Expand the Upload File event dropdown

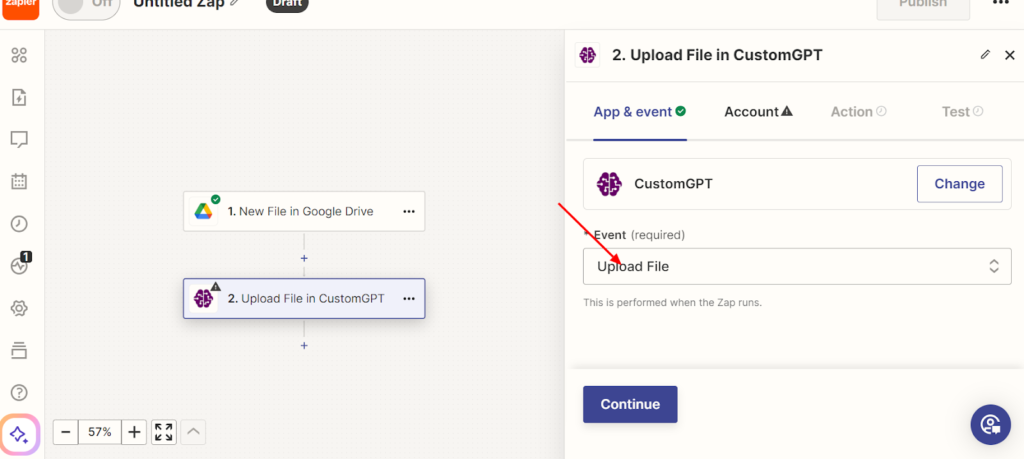797,266
